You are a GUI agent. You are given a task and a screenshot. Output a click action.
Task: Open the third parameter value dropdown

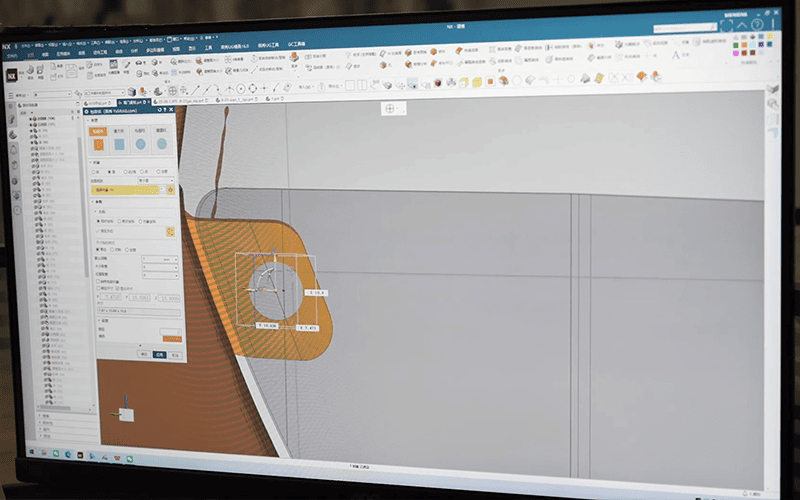click(160, 276)
